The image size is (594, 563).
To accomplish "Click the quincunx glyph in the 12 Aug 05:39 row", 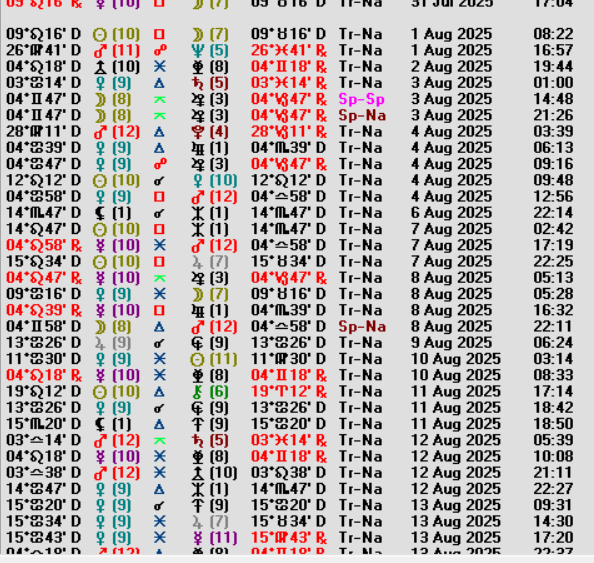I will pyautogui.click(x=159, y=441).
